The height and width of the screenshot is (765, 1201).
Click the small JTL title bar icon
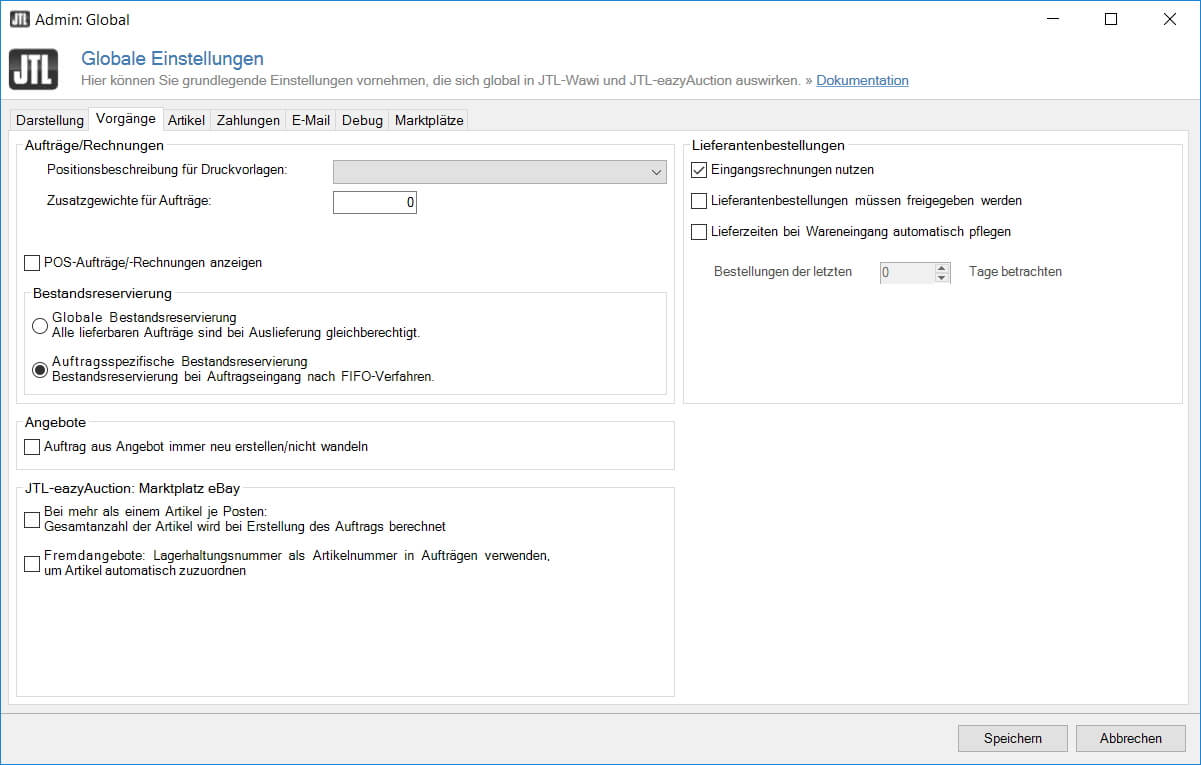coord(19,19)
